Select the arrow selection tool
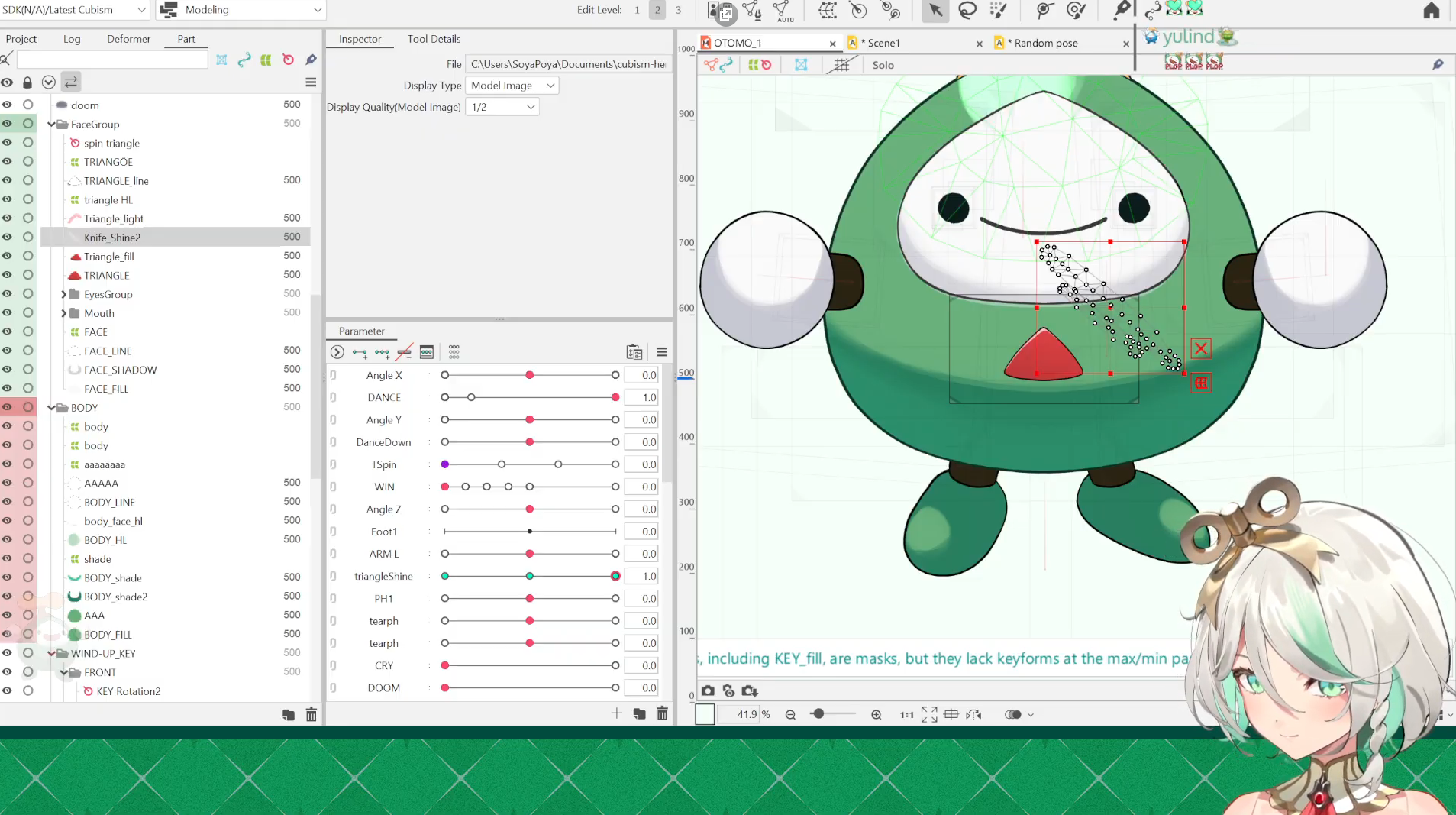 [x=935, y=10]
